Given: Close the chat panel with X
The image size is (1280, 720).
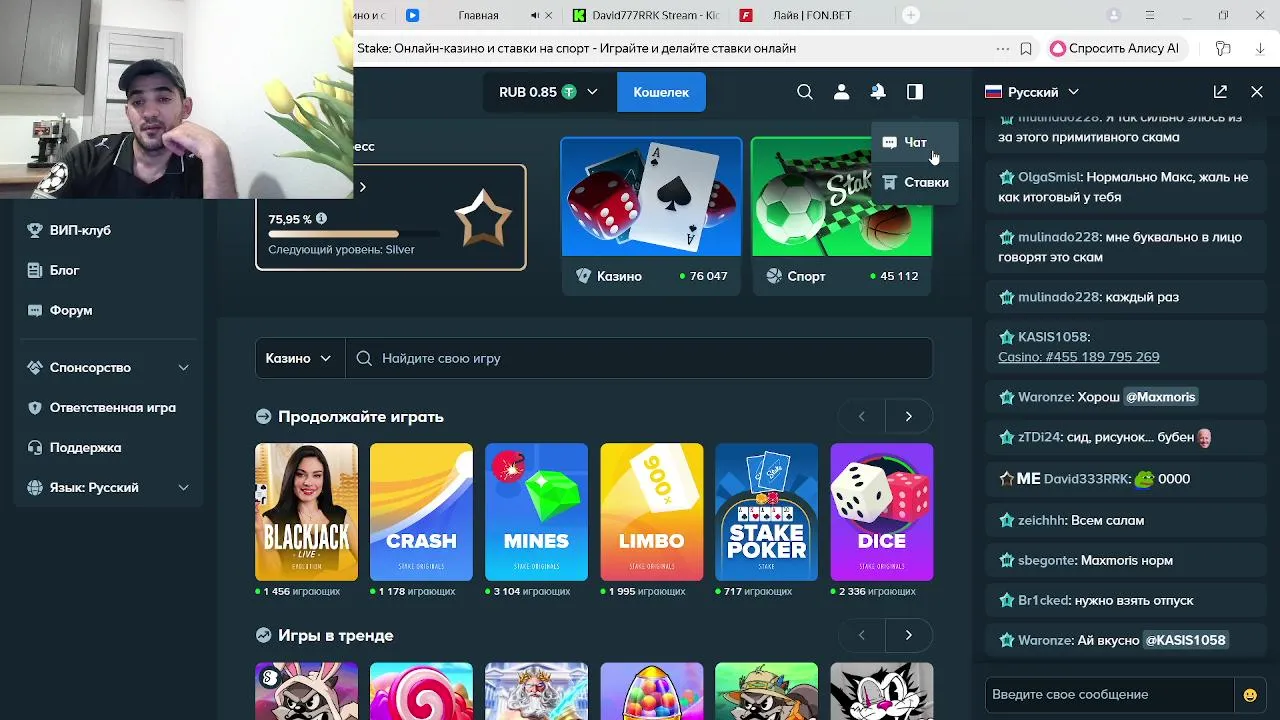Looking at the screenshot, I should tap(1257, 91).
